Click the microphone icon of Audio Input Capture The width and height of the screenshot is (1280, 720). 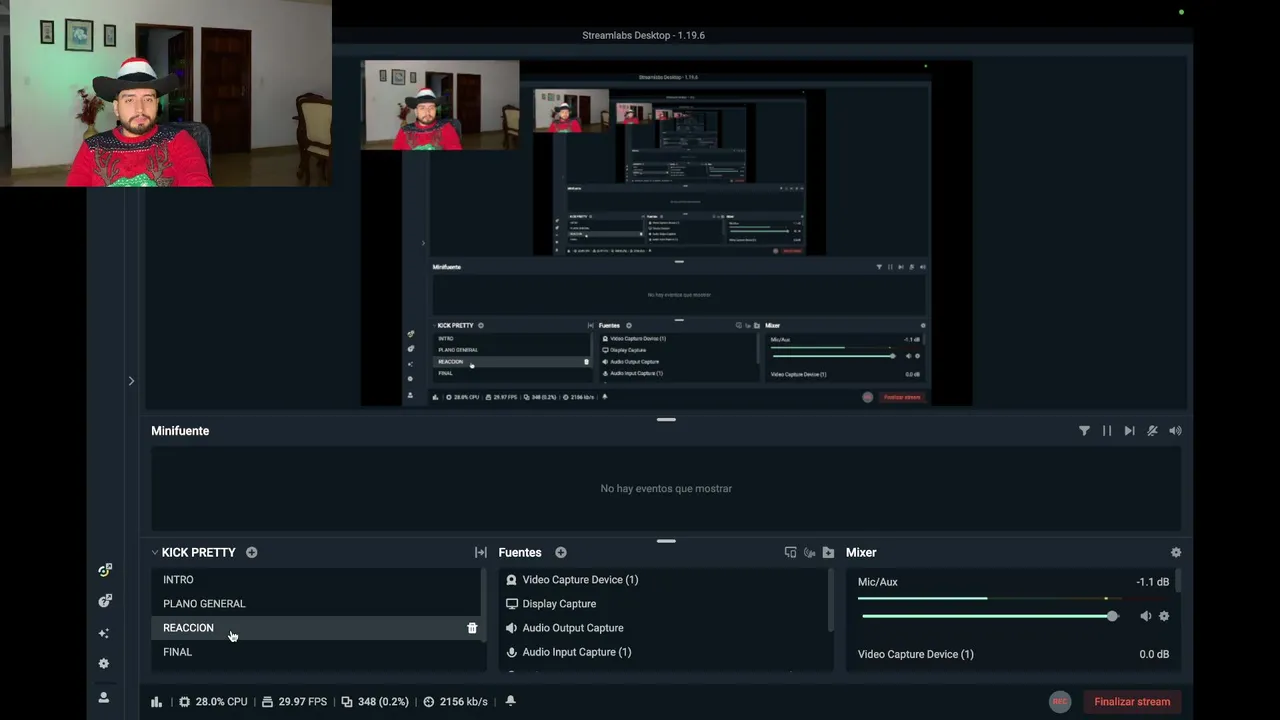click(512, 652)
